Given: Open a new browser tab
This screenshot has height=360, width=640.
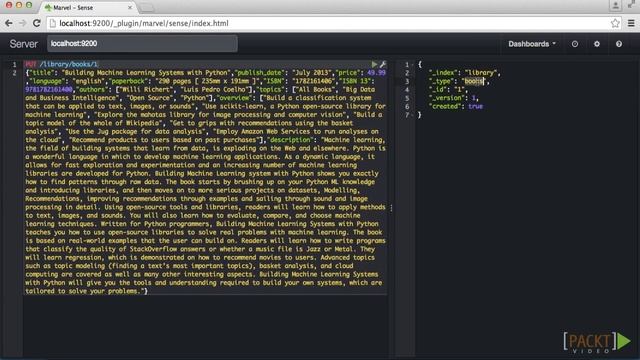Looking at the screenshot, I should [x=147, y=8].
